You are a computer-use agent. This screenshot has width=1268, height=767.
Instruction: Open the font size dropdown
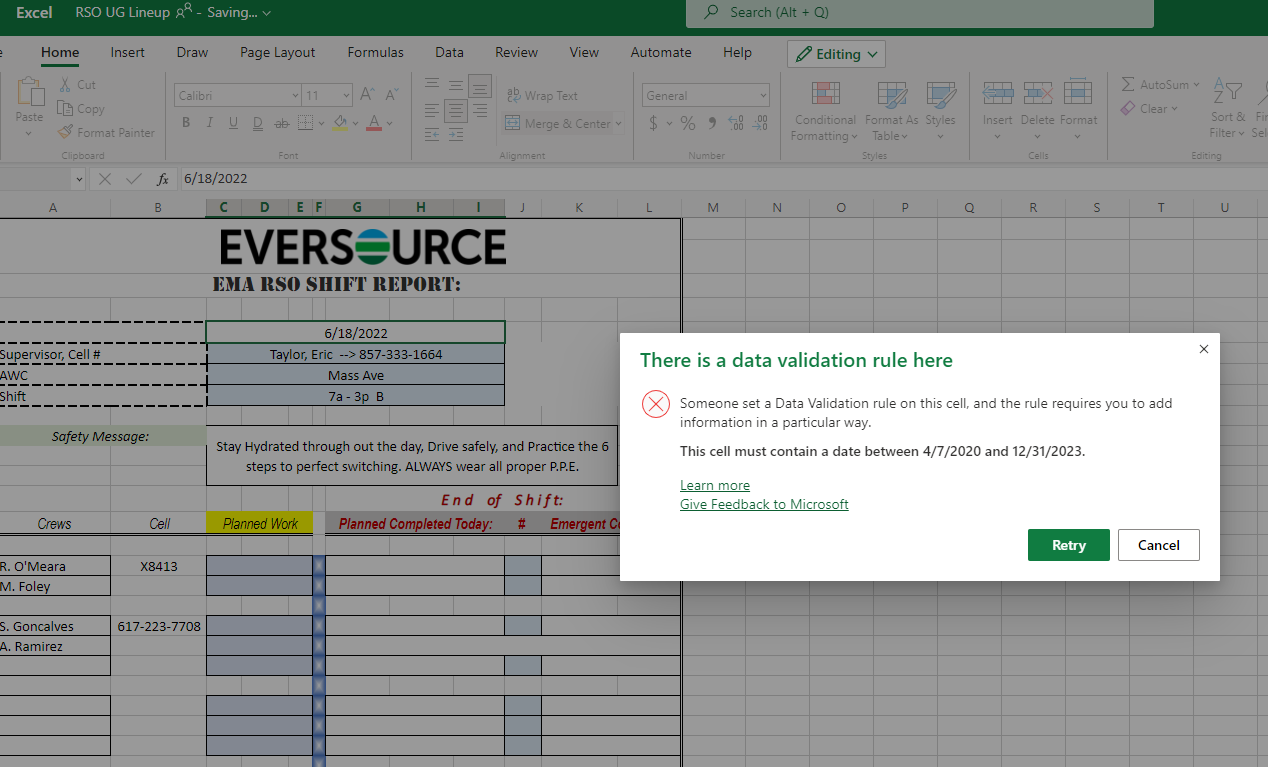345,95
